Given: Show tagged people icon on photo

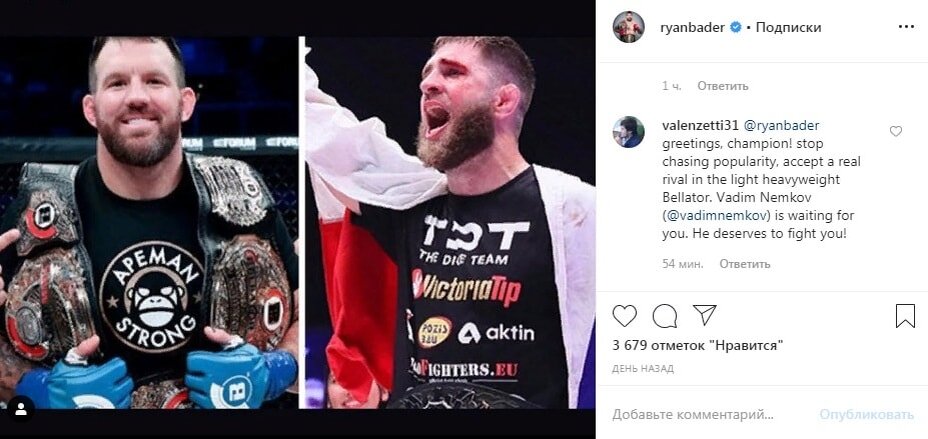Looking at the screenshot, I should [x=21, y=409].
